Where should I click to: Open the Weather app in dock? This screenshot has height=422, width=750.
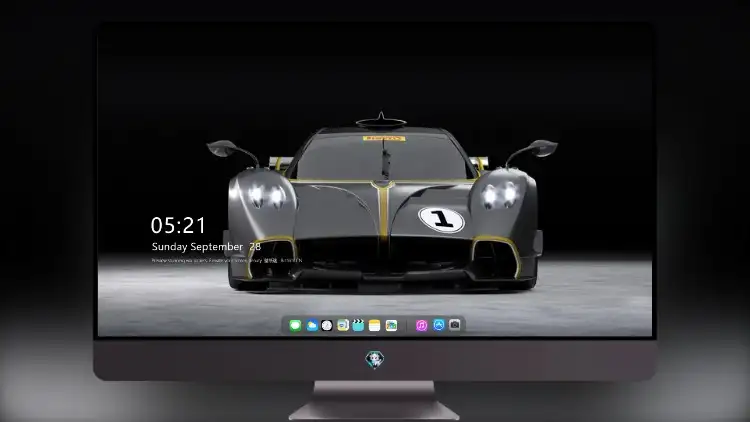(x=311, y=325)
